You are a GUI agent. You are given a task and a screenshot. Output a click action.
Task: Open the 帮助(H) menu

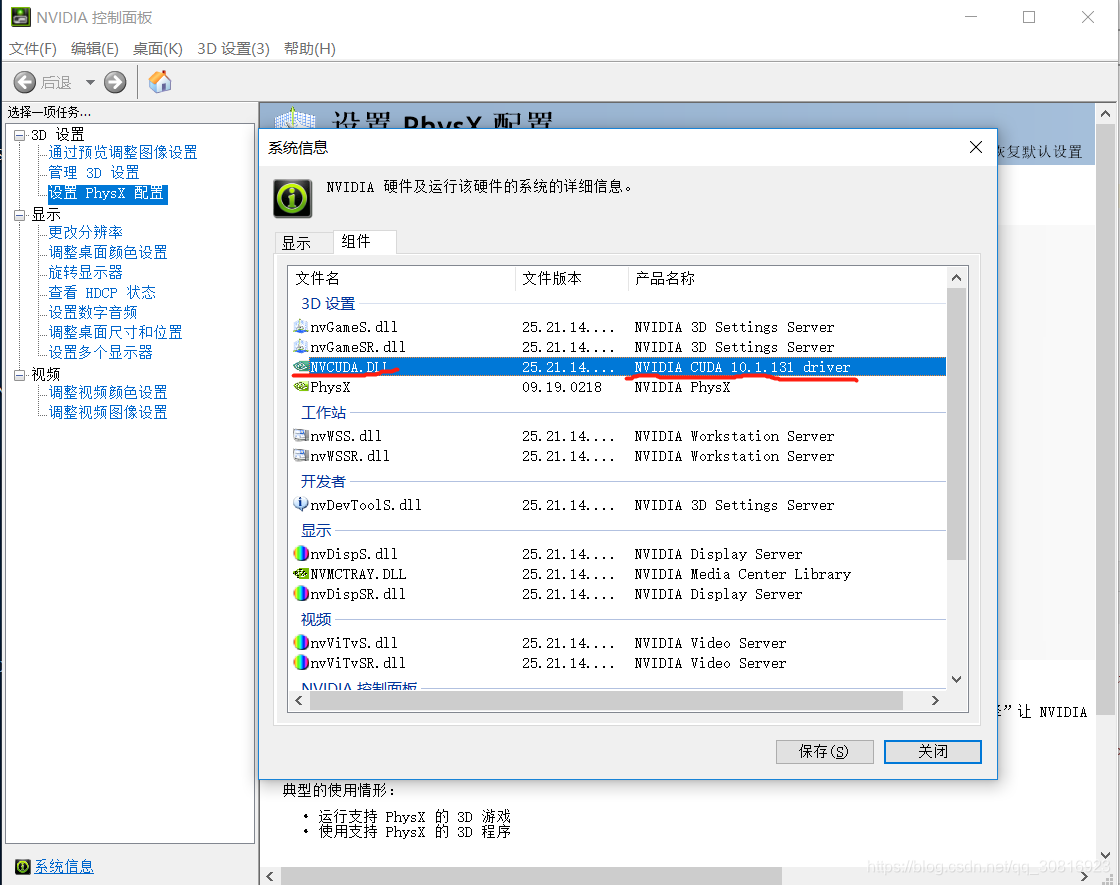(x=310, y=49)
